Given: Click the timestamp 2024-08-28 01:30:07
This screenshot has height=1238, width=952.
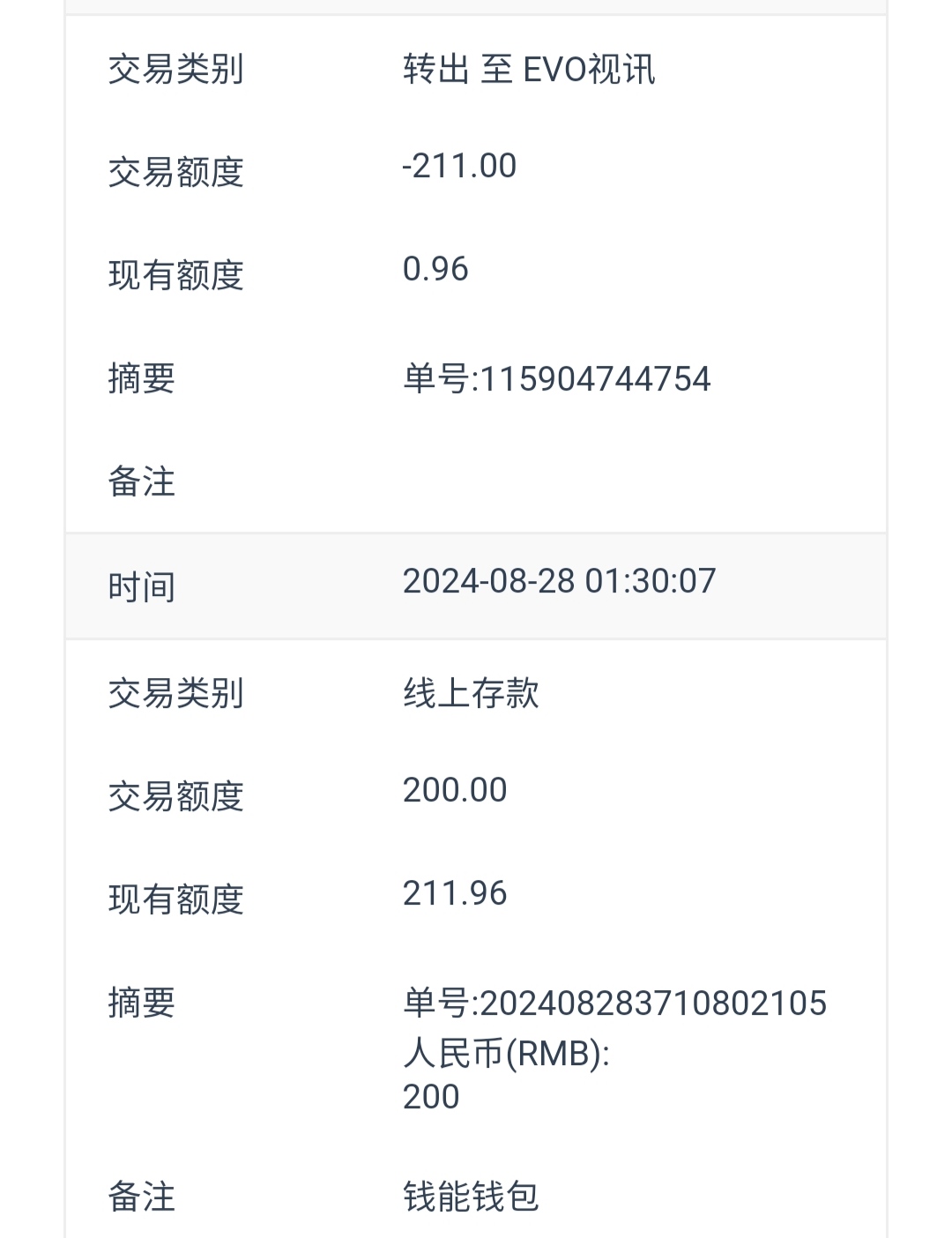Looking at the screenshot, I should pos(559,581).
